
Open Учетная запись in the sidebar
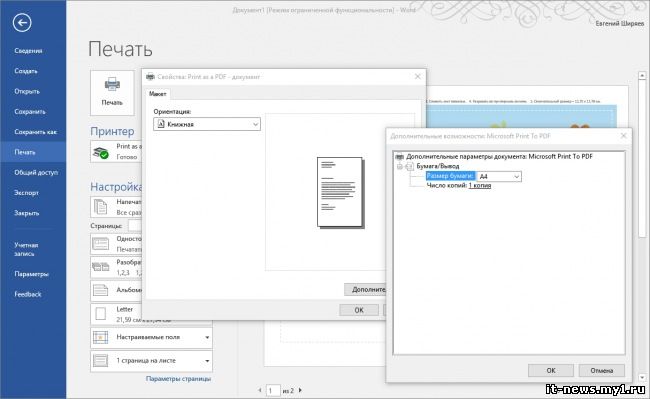click(26, 249)
